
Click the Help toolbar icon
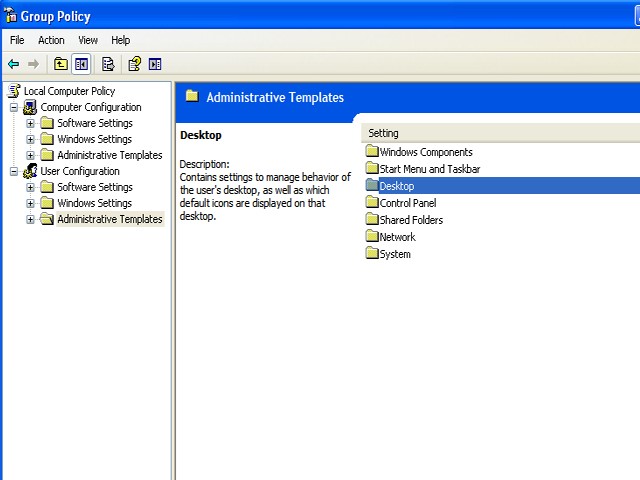134,64
